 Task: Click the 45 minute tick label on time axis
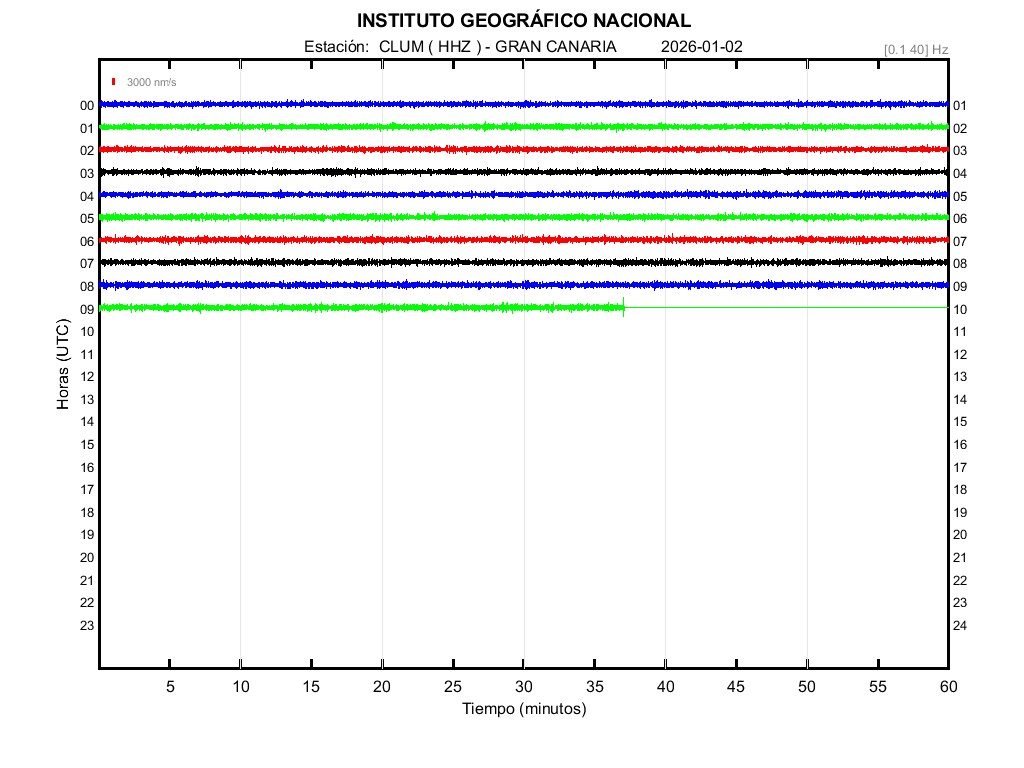[x=736, y=686]
